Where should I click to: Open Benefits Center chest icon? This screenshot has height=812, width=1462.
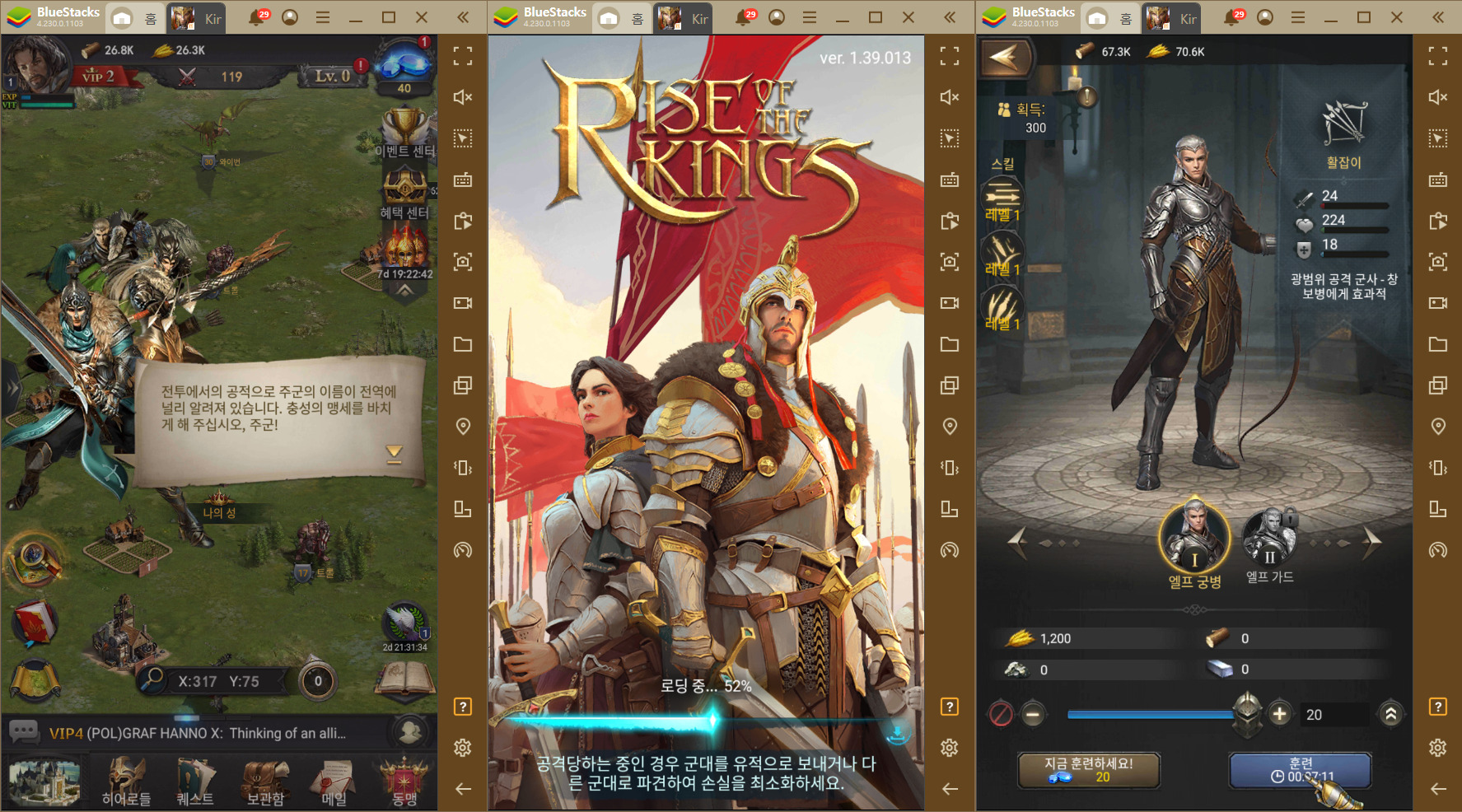(x=404, y=194)
